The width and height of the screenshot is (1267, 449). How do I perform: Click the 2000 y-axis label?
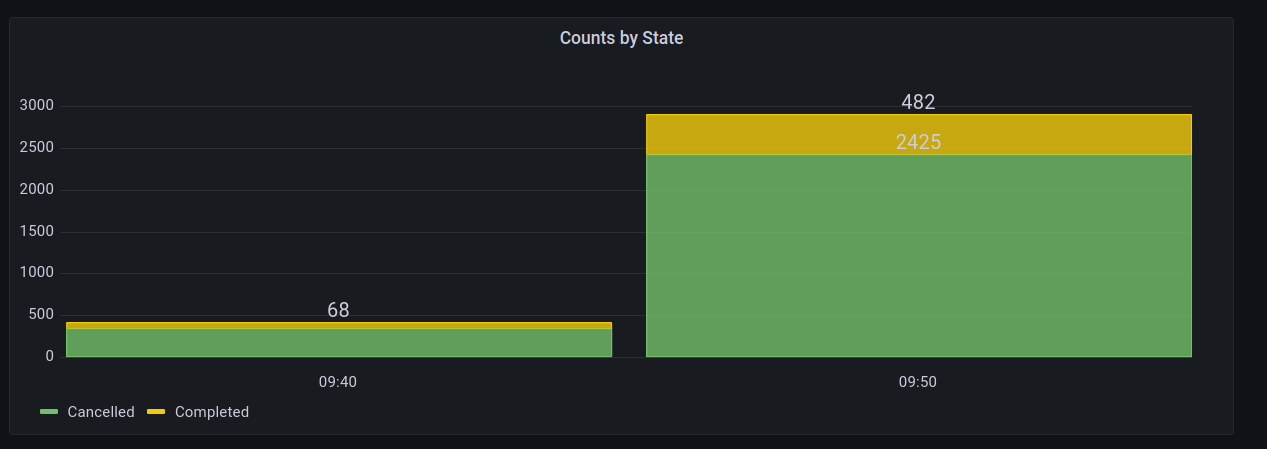click(x=37, y=190)
